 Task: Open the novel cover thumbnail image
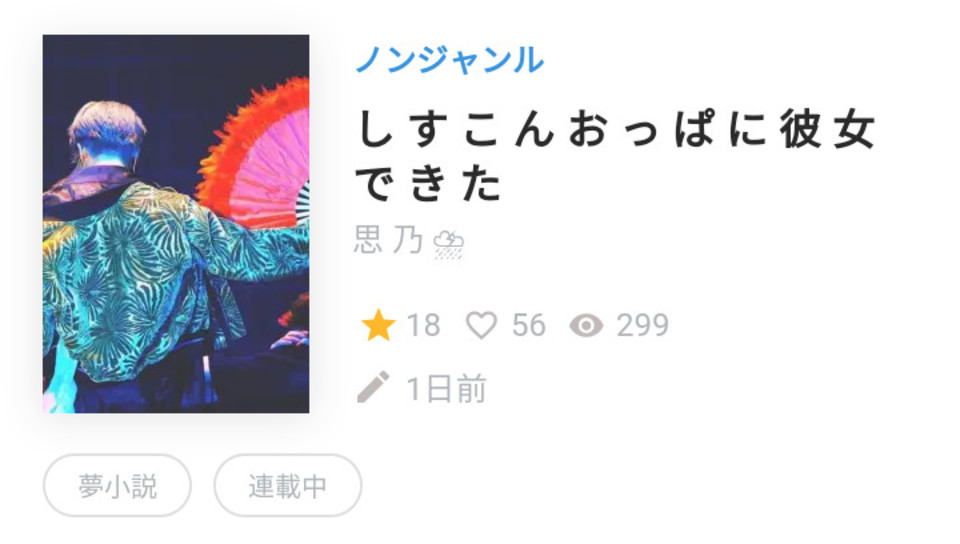click(x=176, y=224)
